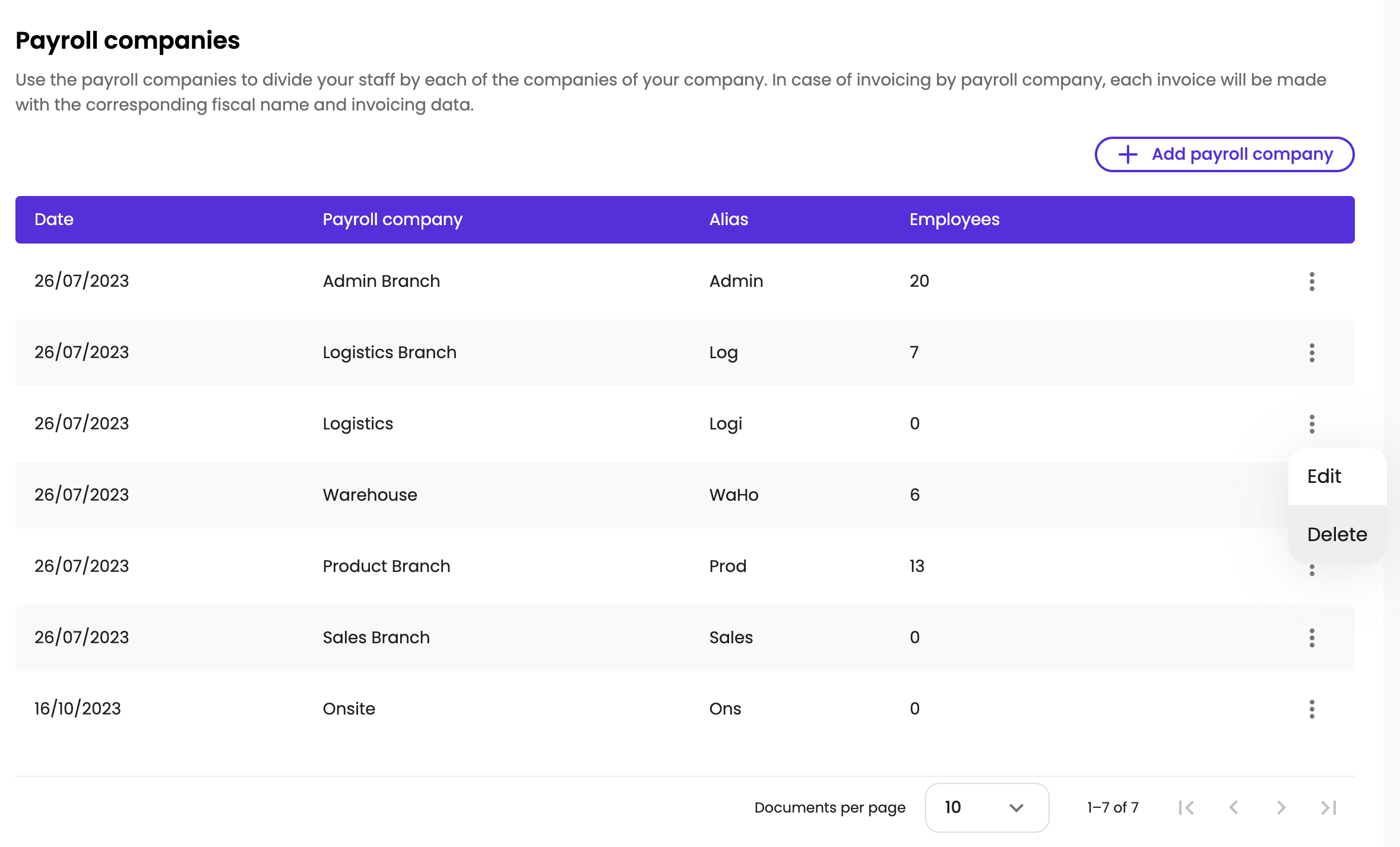The image size is (1400, 847).
Task: Jump to the last page of results
Action: coord(1329,808)
